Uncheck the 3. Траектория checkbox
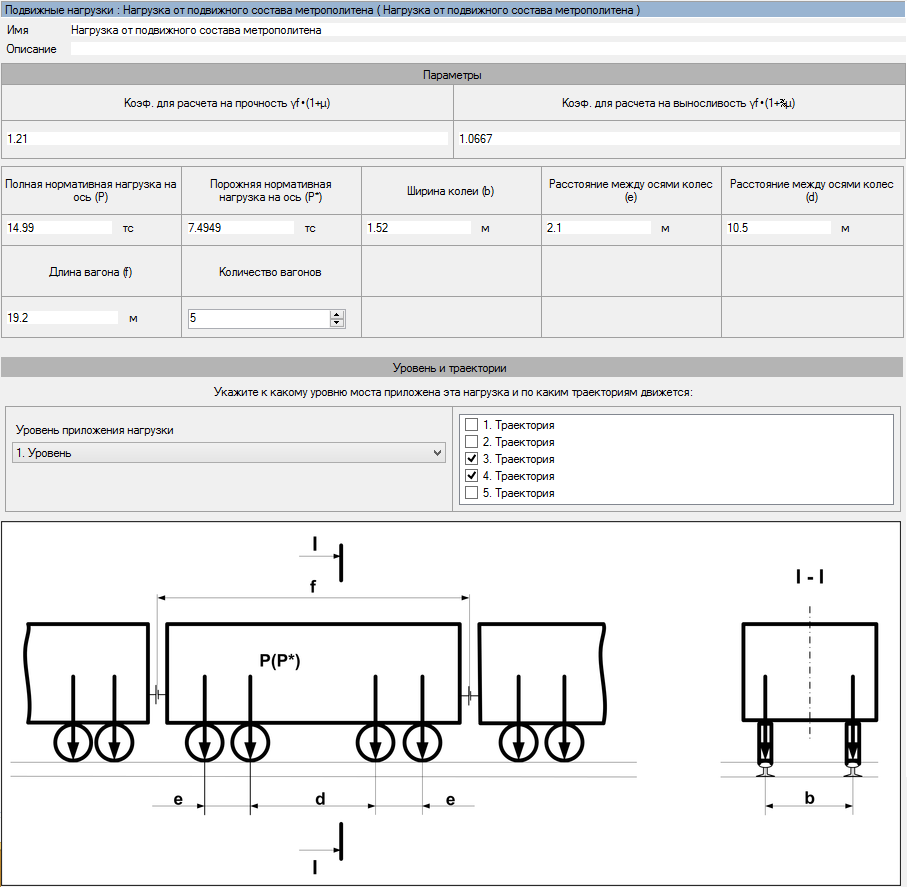907x887 pixels. pos(472,459)
